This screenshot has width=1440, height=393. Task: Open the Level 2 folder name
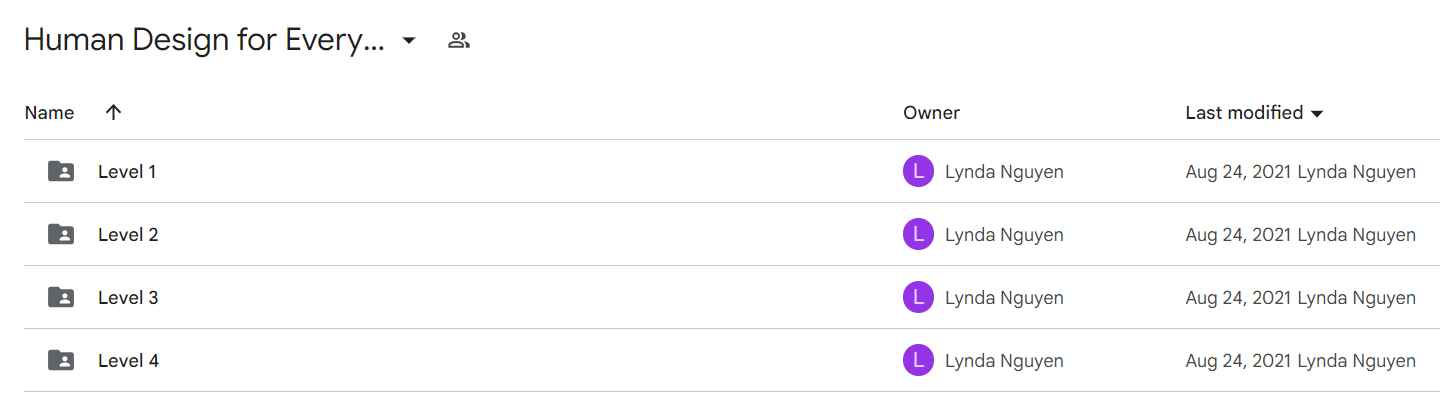click(x=128, y=235)
